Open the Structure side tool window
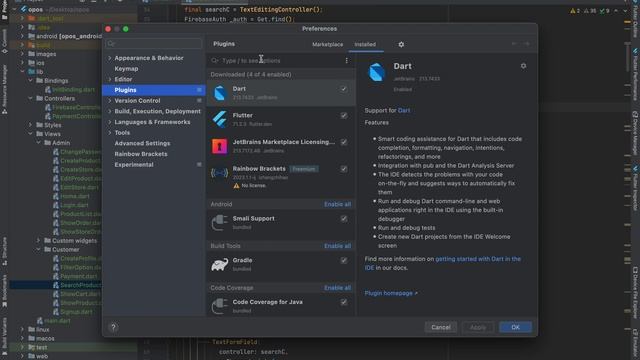Image resolution: width=640 pixels, height=360 pixels. 4,251
